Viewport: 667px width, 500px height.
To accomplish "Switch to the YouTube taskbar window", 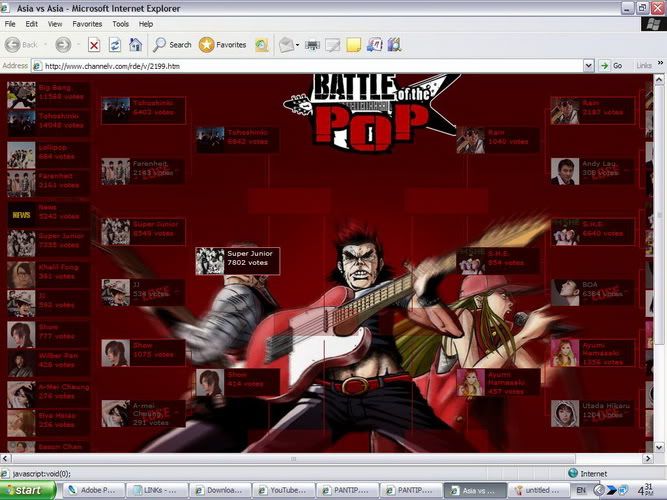I will [283, 490].
